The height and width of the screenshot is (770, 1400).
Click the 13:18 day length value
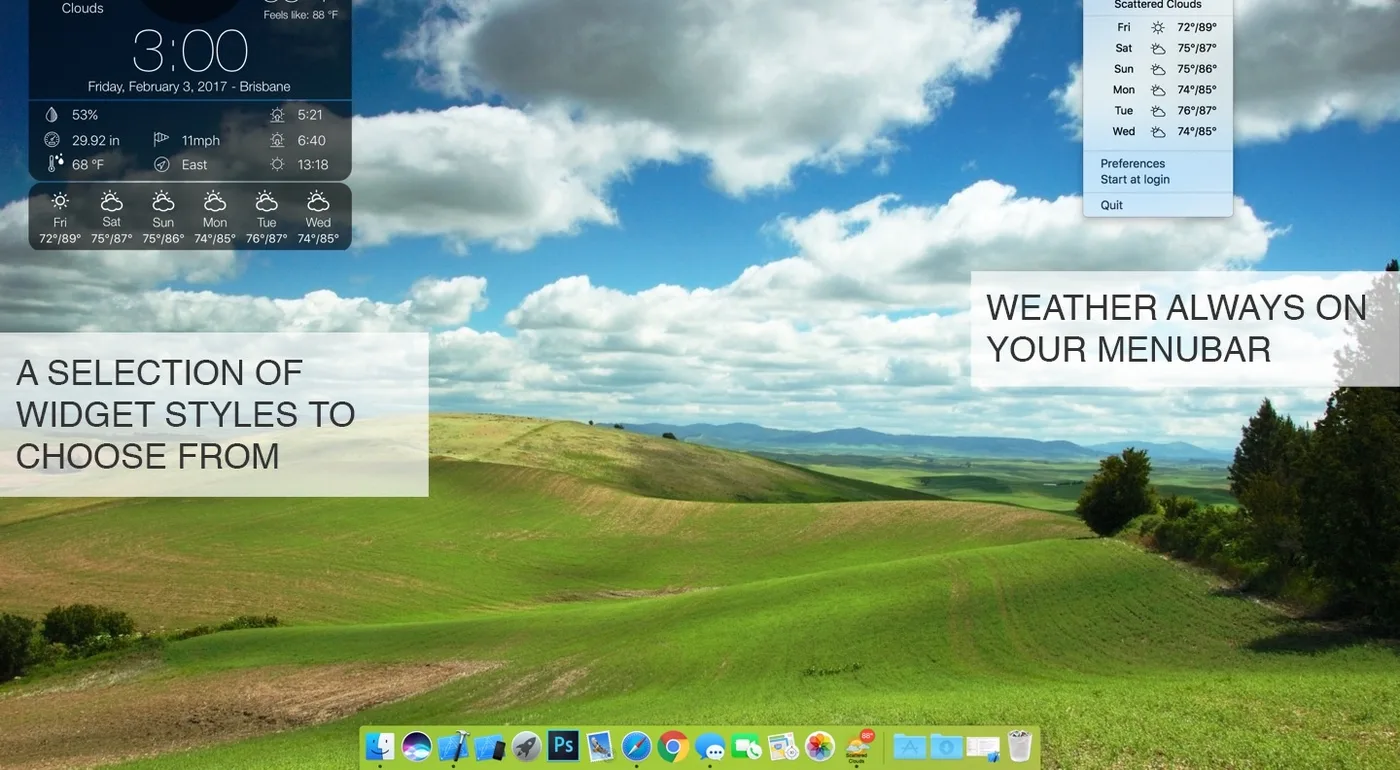coord(313,165)
